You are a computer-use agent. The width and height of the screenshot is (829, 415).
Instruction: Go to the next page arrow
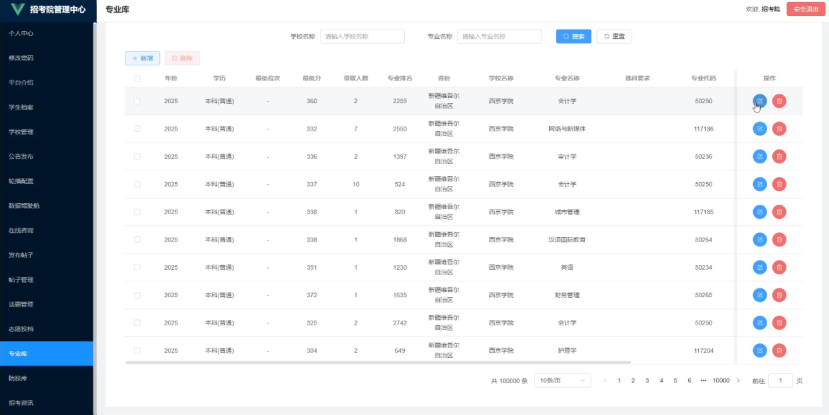click(x=738, y=381)
